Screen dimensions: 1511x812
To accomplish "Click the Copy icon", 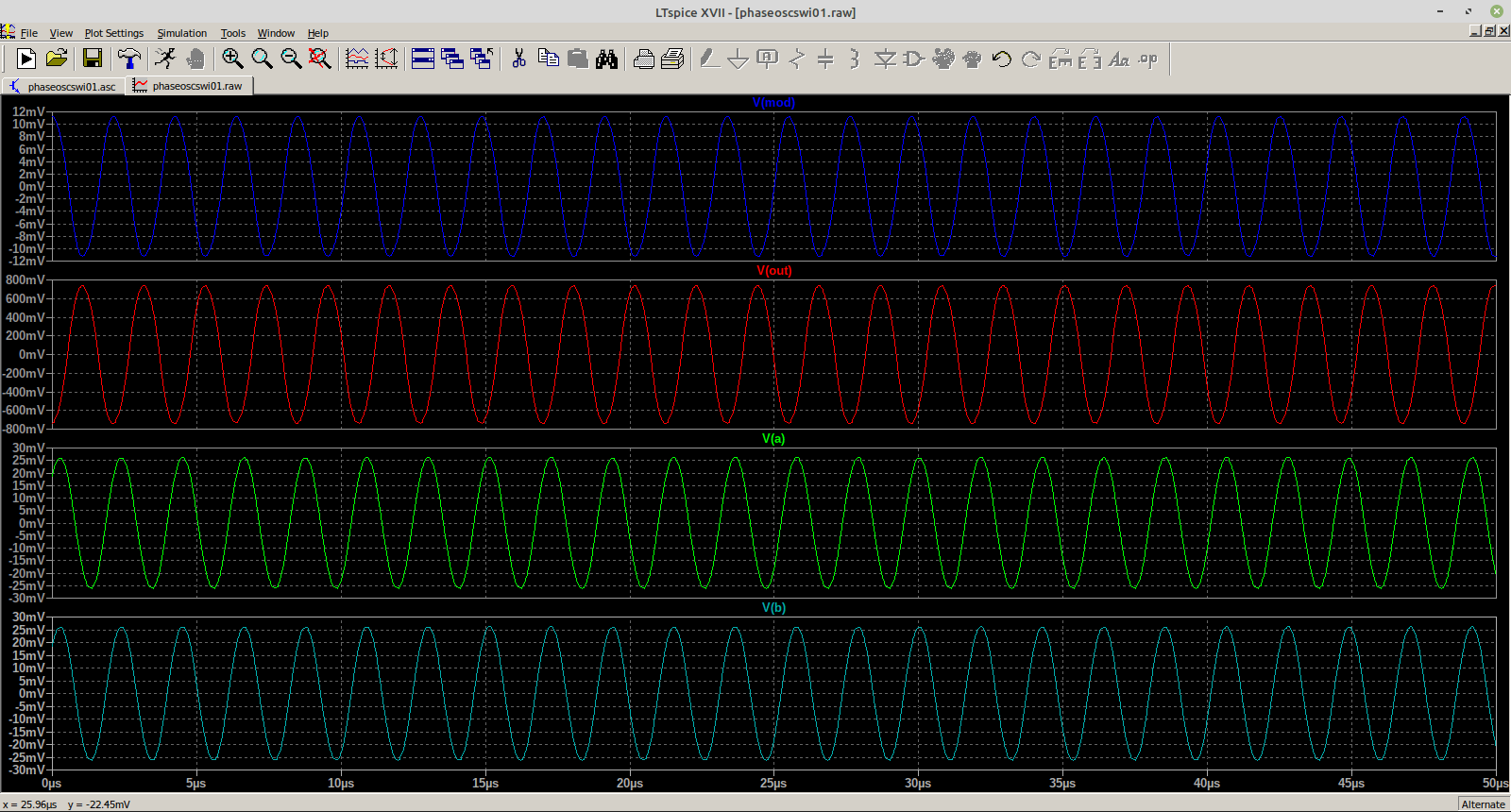I will pyautogui.click(x=548, y=59).
